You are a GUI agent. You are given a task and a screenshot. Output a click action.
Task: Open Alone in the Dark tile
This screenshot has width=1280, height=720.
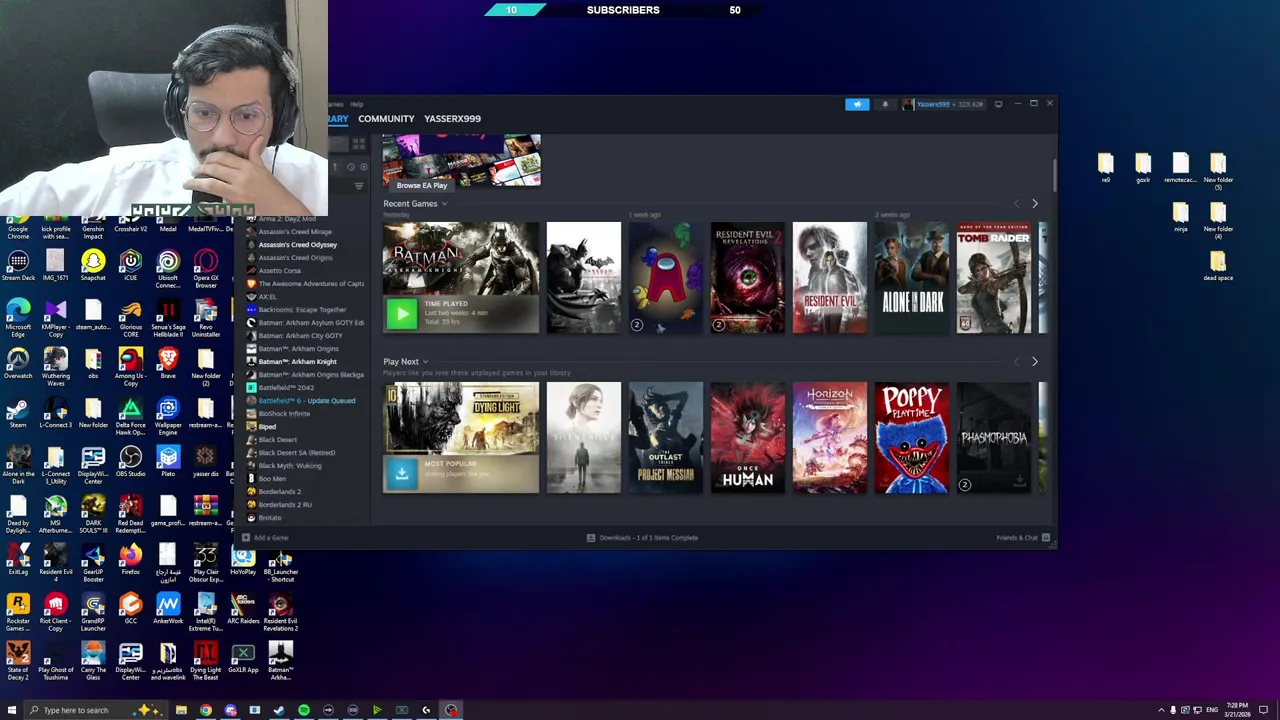(x=912, y=278)
